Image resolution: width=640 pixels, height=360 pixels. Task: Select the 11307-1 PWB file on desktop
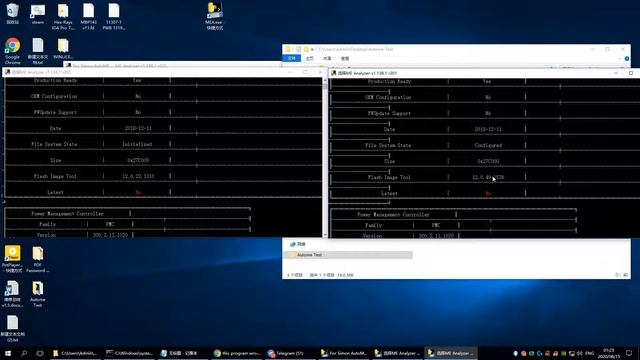click(x=114, y=16)
